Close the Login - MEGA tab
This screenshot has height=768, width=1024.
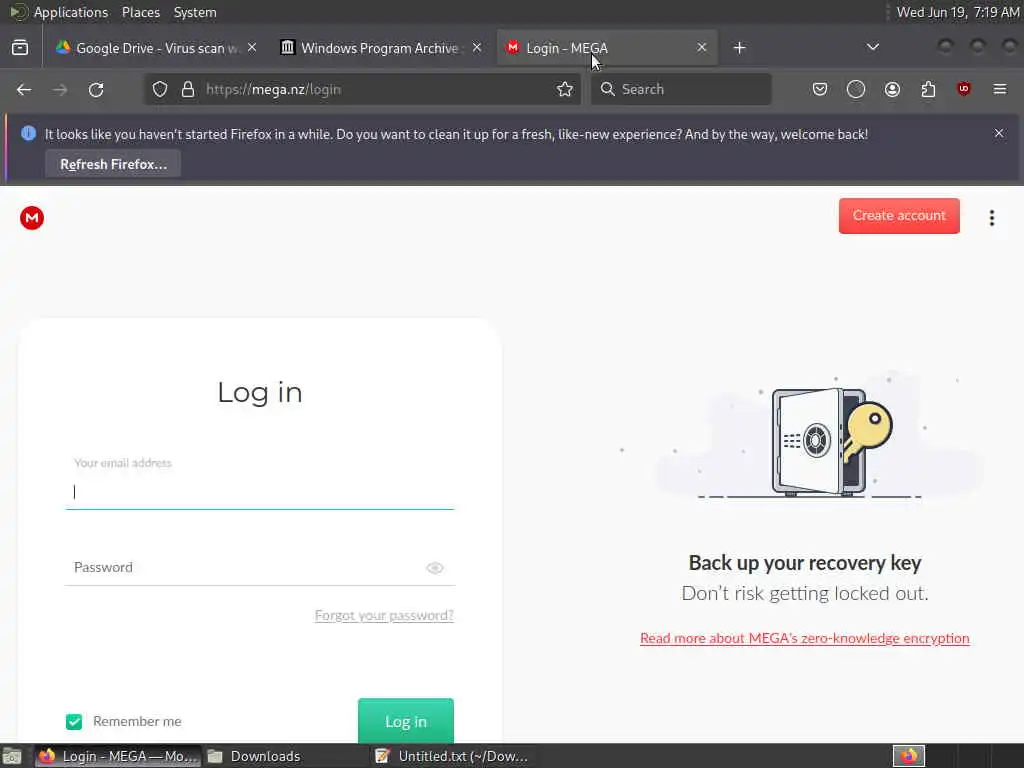coord(701,48)
